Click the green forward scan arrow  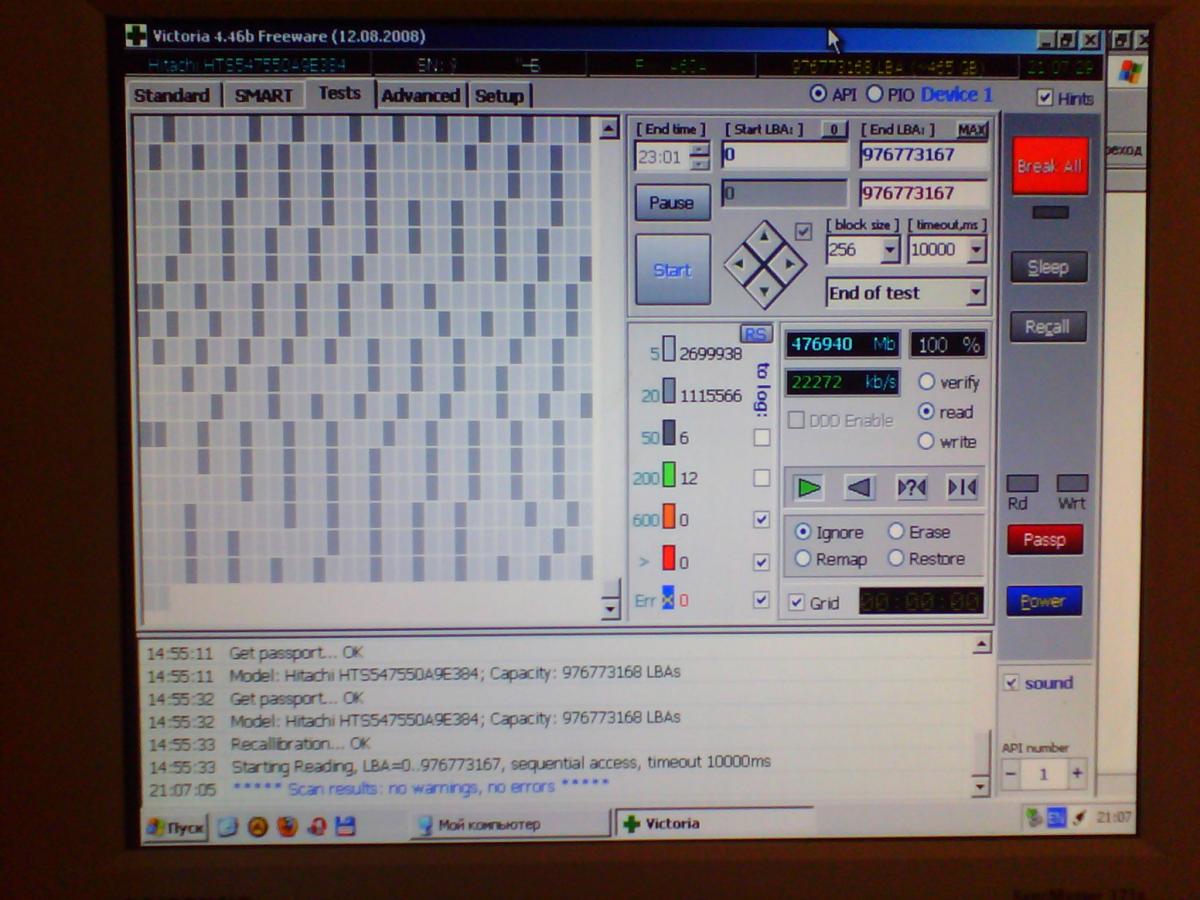tap(809, 488)
